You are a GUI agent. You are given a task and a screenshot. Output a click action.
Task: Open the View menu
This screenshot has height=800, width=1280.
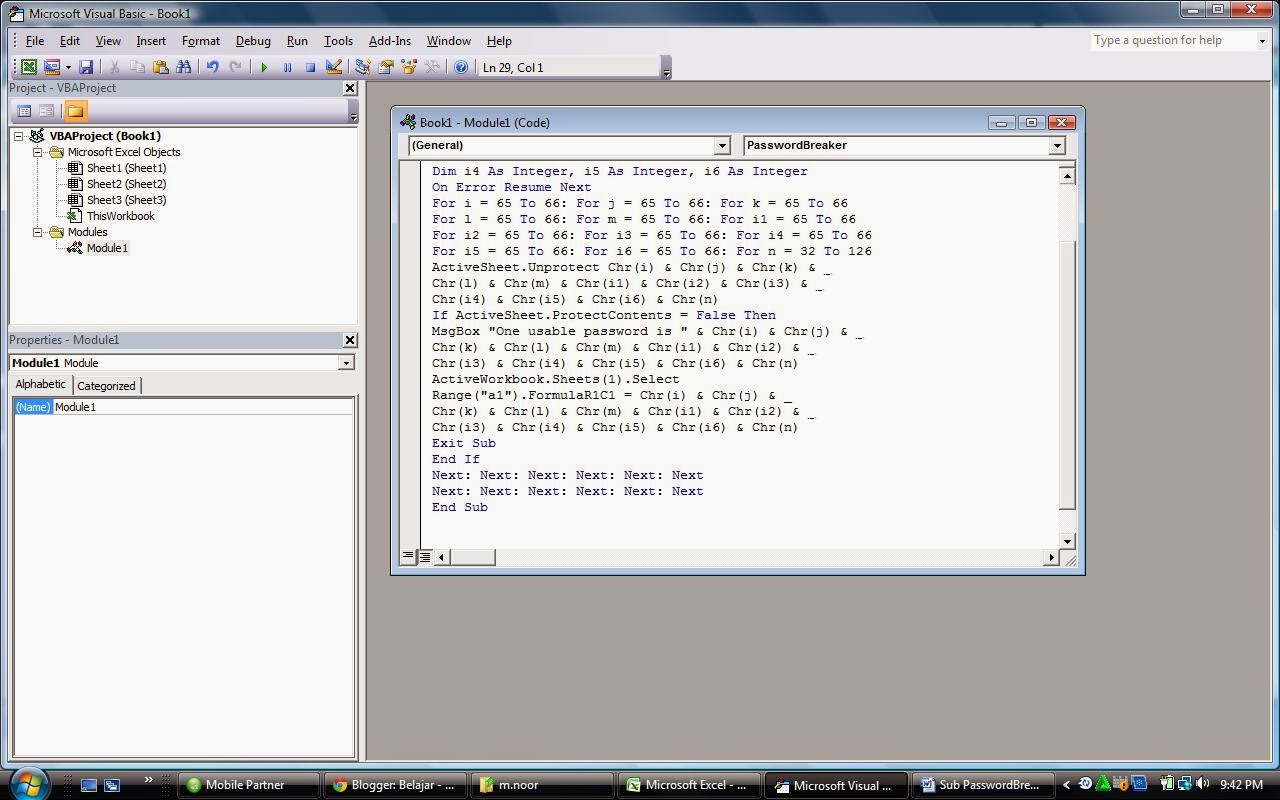tap(108, 41)
